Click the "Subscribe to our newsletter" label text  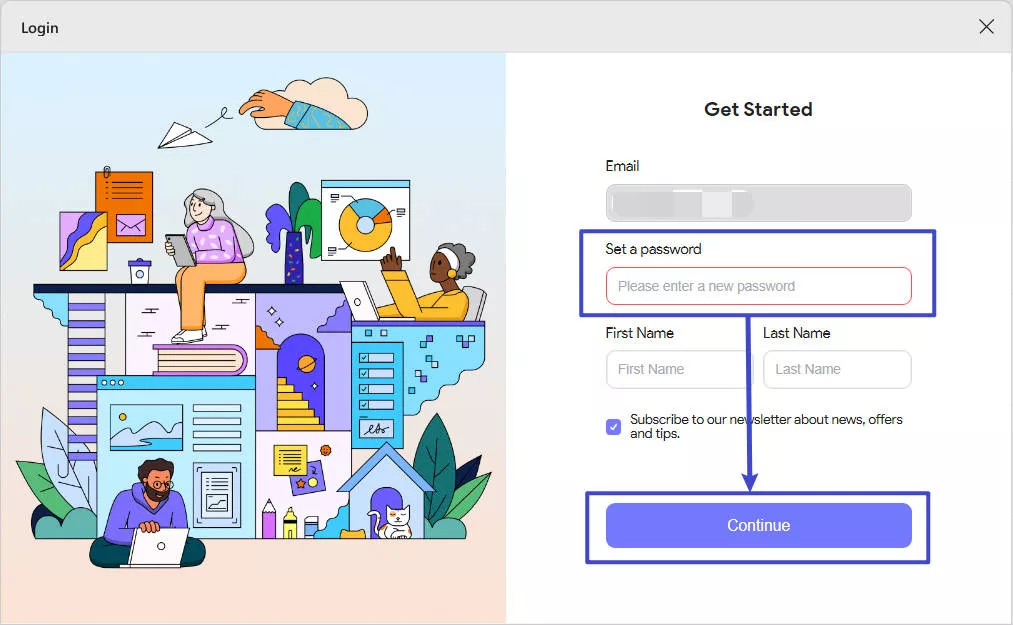coord(766,426)
